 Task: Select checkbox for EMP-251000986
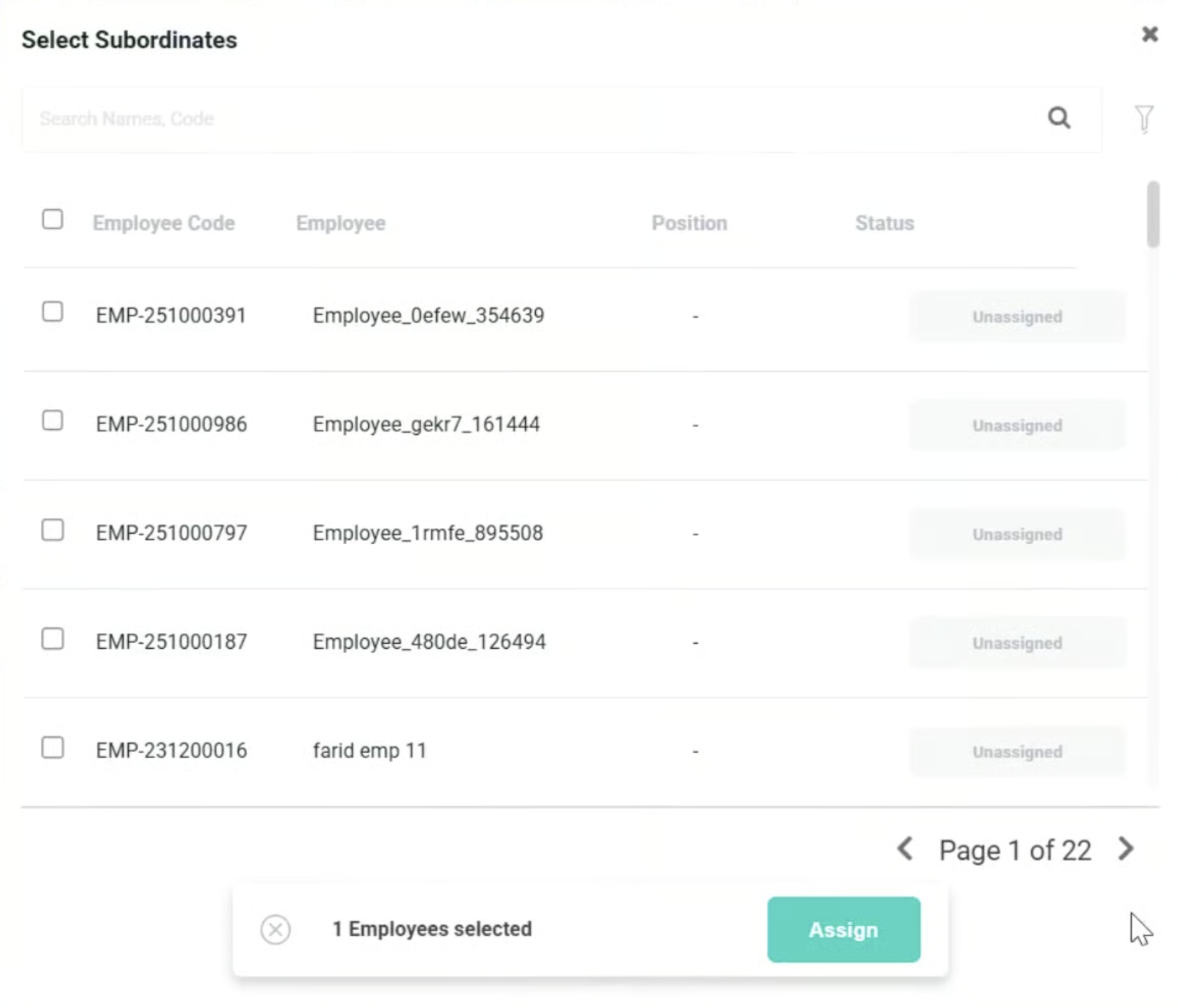(x=52, y=421)
